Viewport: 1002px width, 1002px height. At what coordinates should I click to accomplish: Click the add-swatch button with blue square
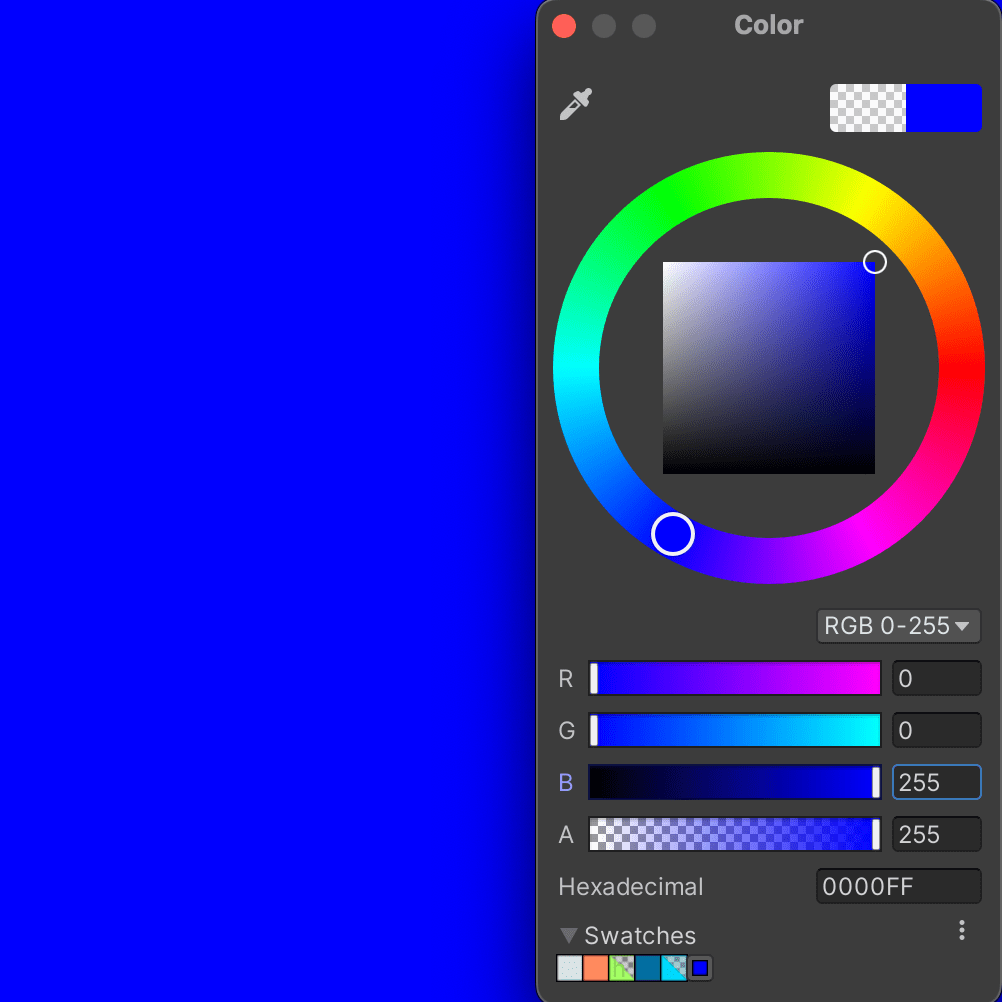(x=700, y=968)
